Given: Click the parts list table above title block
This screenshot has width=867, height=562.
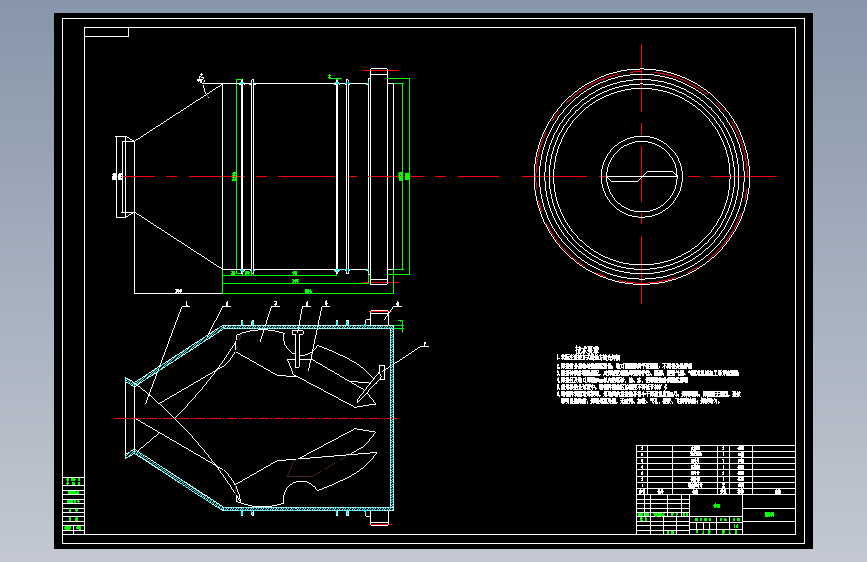Looking at the screenshot, I should (x=715, y=470).
